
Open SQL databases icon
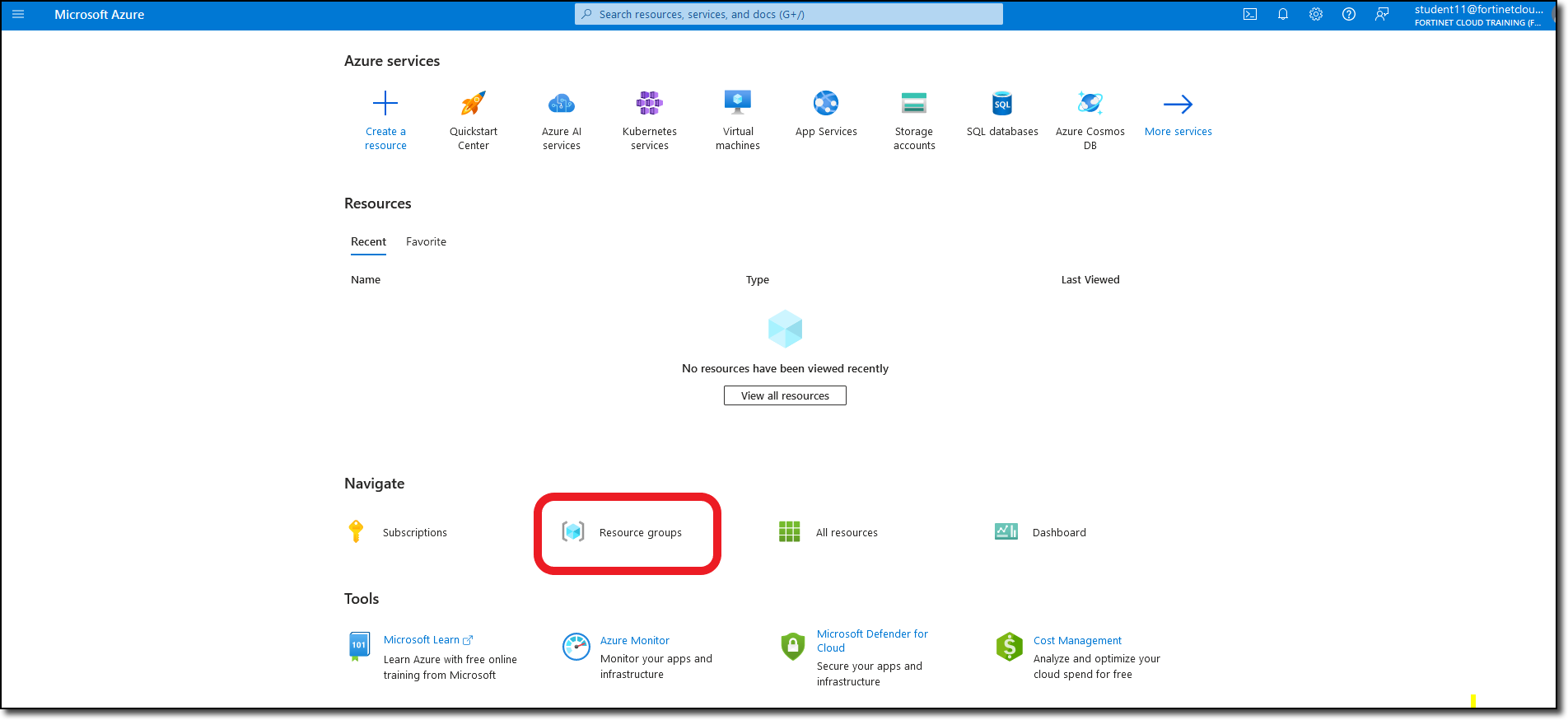click(x=1002, y=103)
